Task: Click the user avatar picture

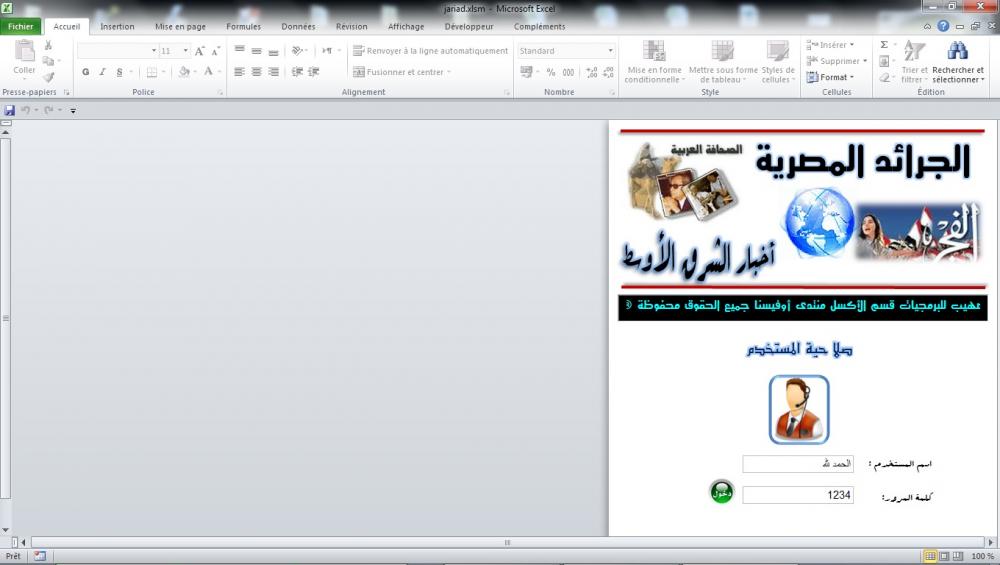Action: coord(798,409)
